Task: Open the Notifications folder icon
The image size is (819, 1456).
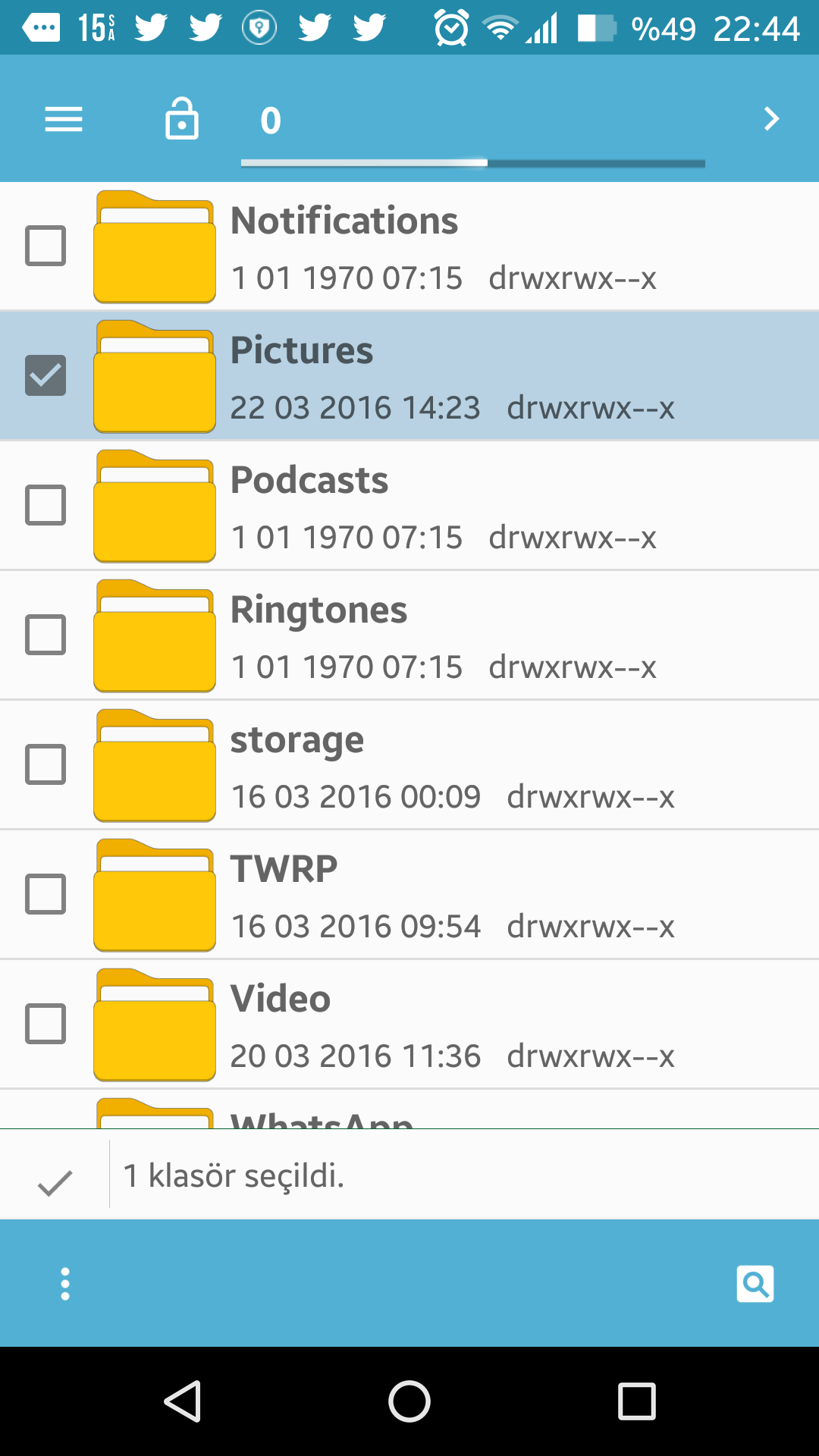Action: [x=155, y=246]
